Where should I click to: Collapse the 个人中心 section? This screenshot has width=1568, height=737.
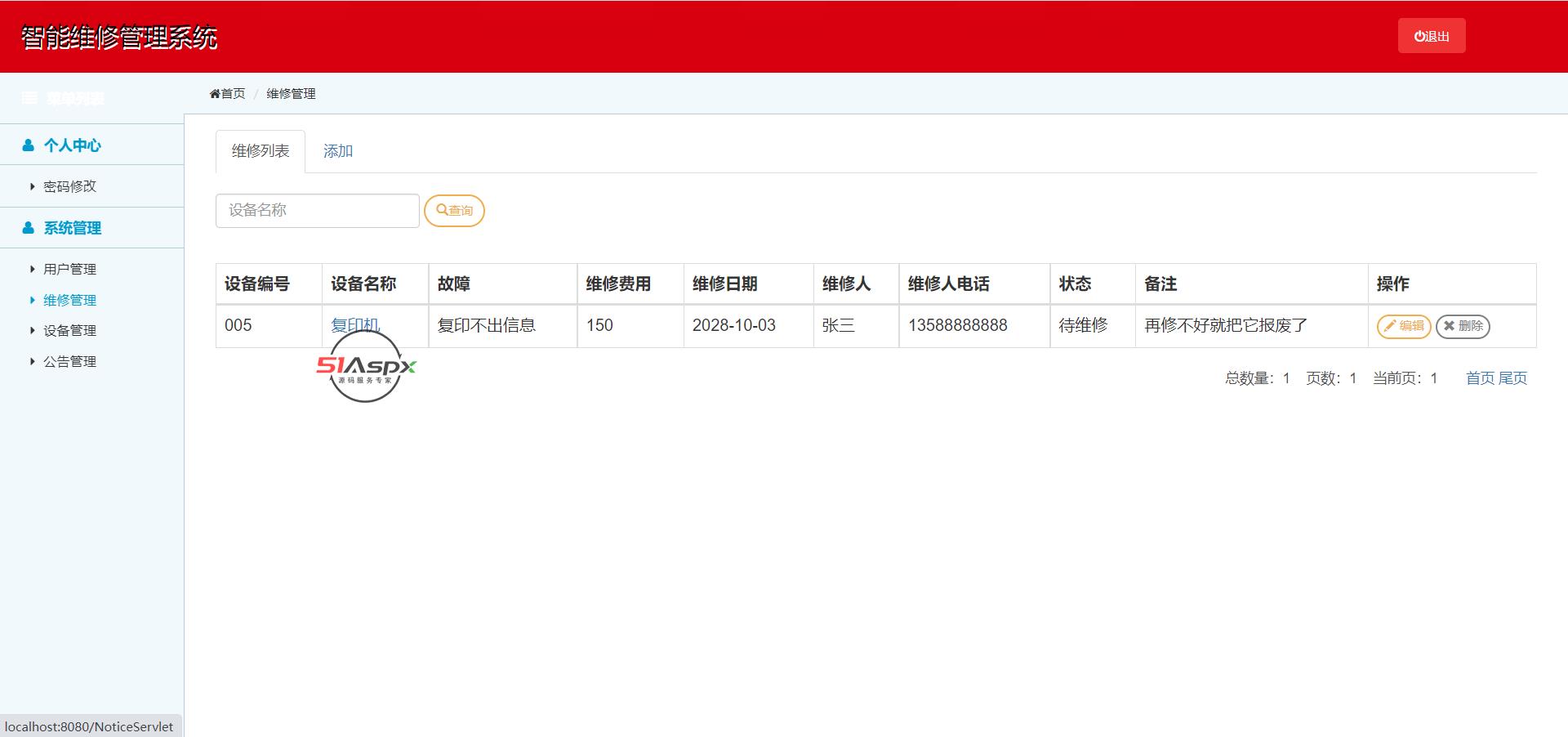pos(72,145)
